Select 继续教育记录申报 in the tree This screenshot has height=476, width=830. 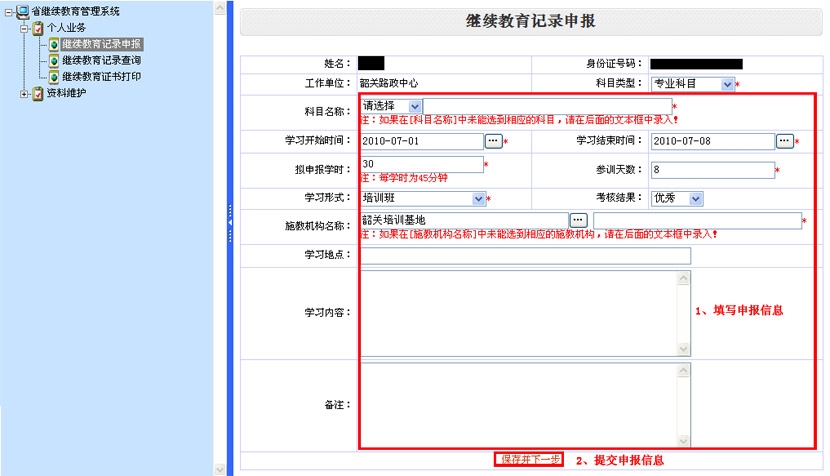(101, 44)
